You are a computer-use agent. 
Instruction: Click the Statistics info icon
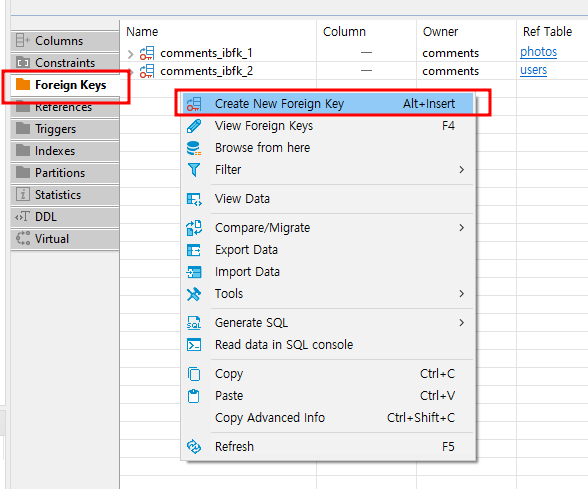pyautogui.click(x=22, y=194)
